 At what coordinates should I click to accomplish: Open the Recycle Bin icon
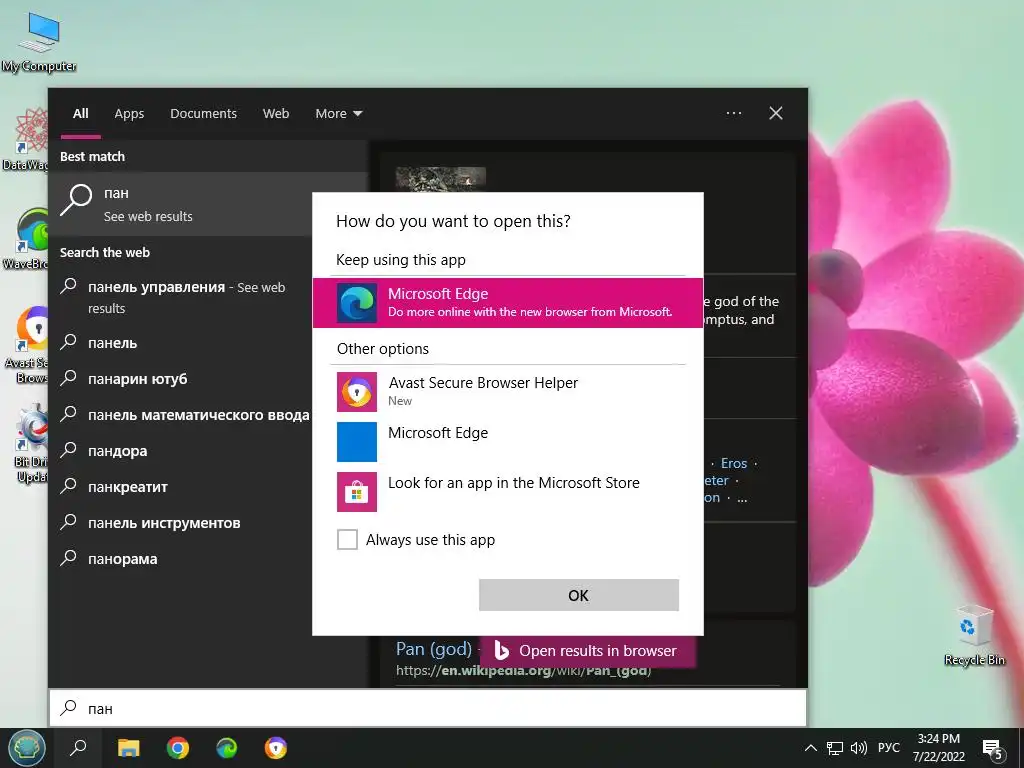(x=974, y=635)
